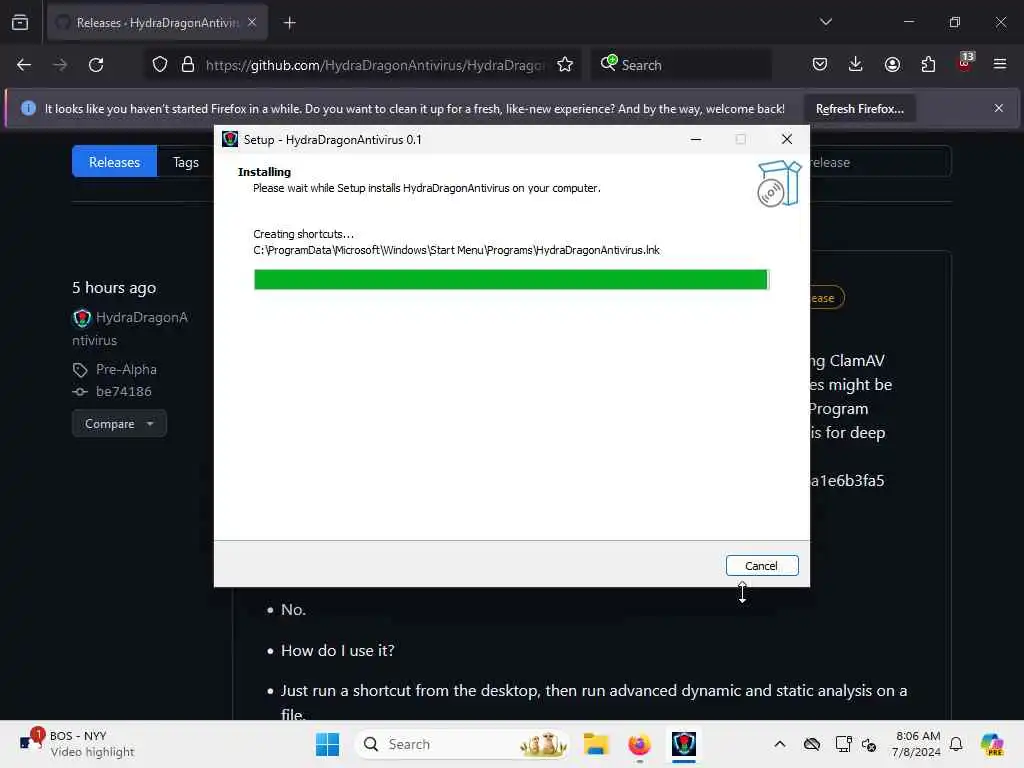Click the Start Menu shortcut path text
This screenshot has height=768, width=1024.
coord(456,250)
